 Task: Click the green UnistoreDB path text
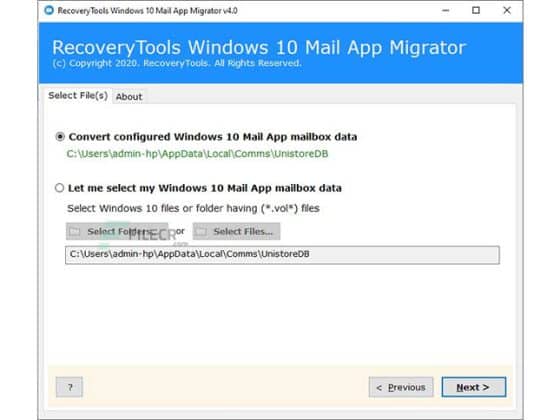click(197, 154)
